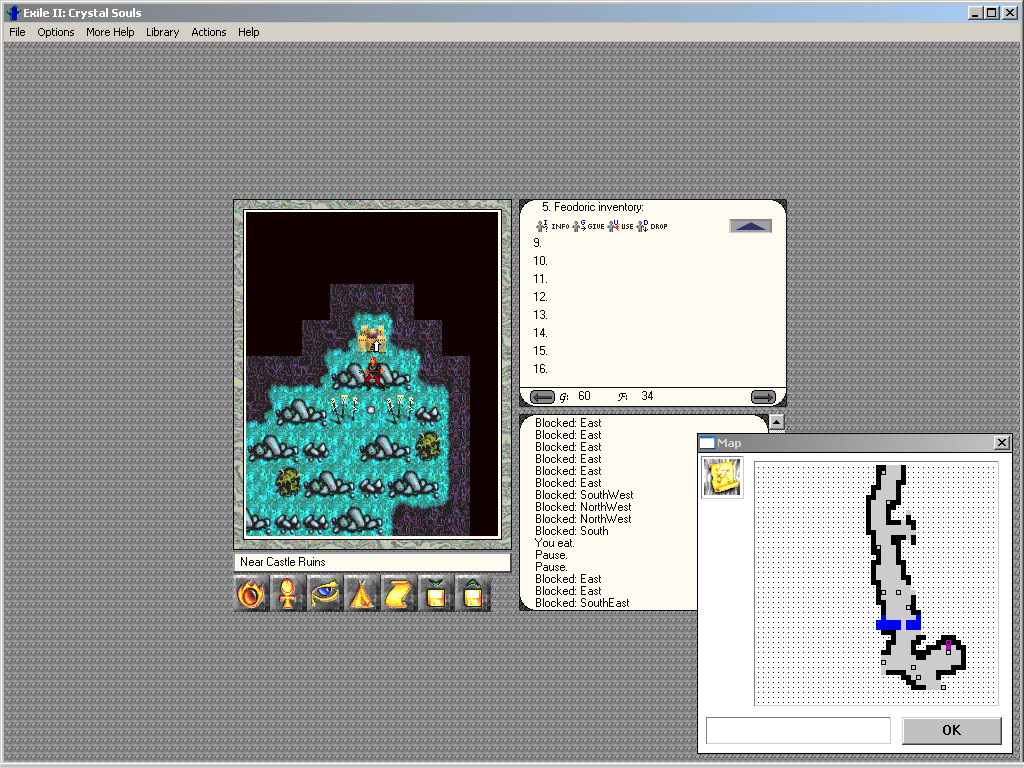The width and height of the screenshot is (1024, 768).
Task: Click the blue eye Look icon
Action: (325, 594)
